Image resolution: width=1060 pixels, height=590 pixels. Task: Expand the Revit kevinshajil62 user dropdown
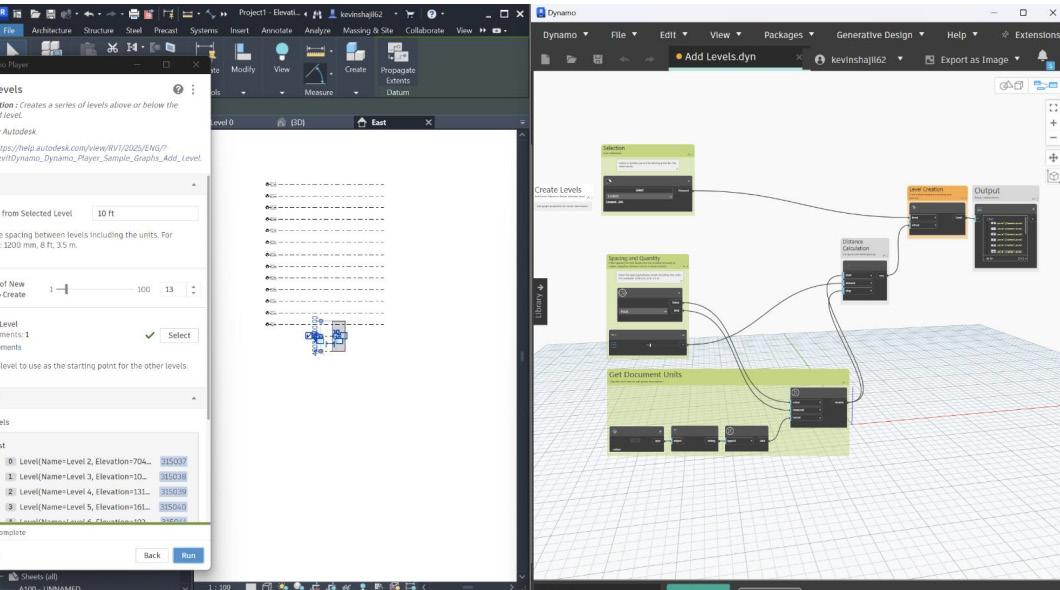point(396,14)
